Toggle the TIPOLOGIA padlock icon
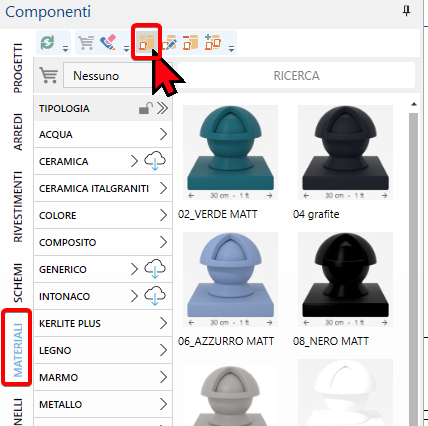Image resolution: width=428 pixels, height=426 pixels. pyautogui.click(x=146, y=108)
